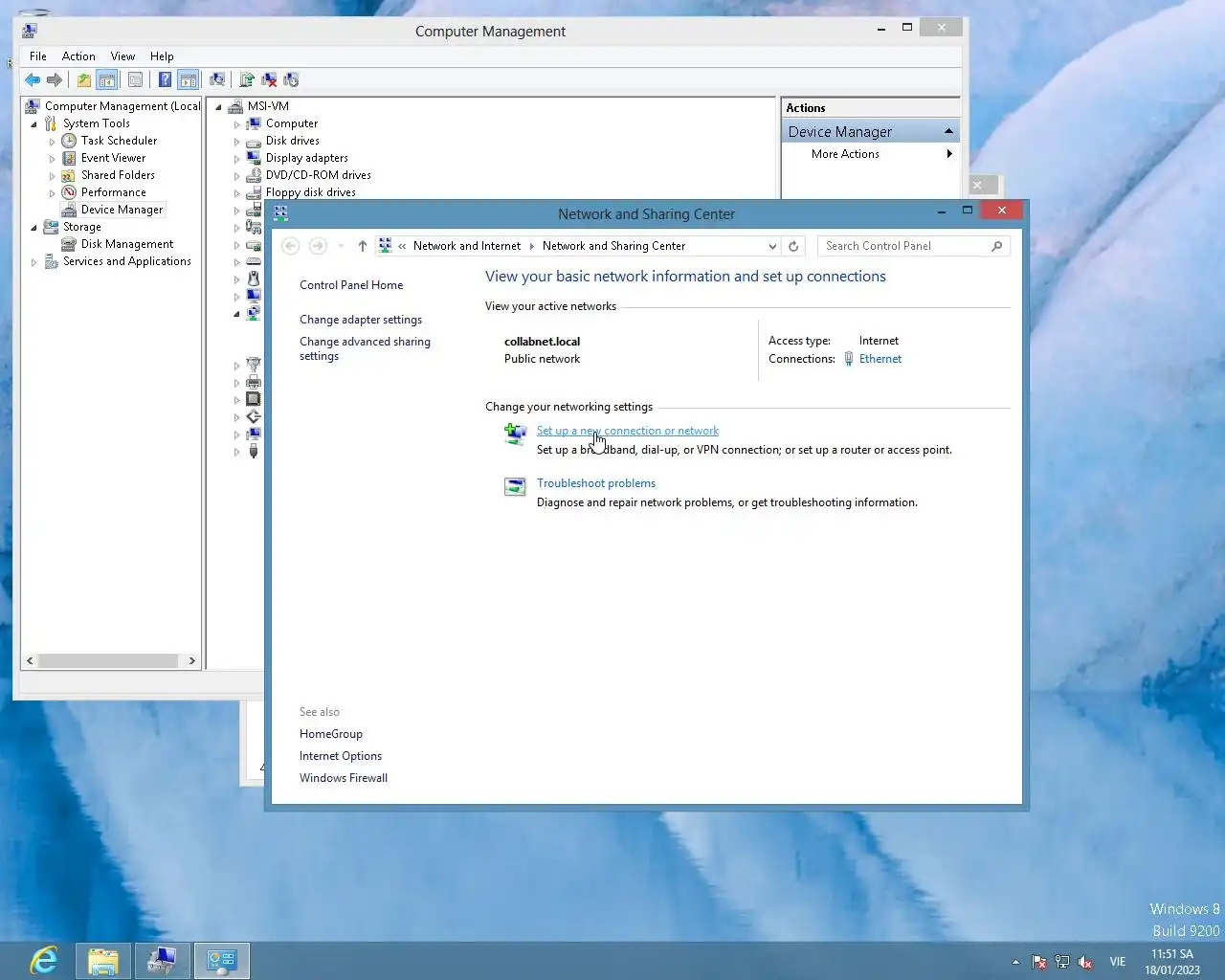Click the Up arrow in Network and Sharing Center
This screenshot has height=980, width=1225.
[x=363, y=246]
